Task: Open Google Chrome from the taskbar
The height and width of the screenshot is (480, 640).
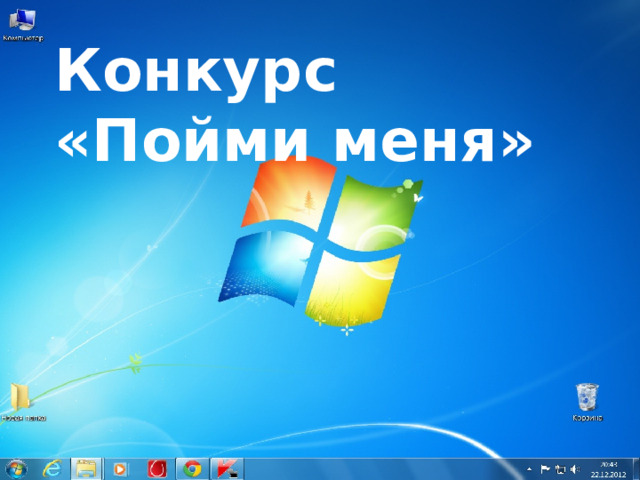Action: coord(192,469)
